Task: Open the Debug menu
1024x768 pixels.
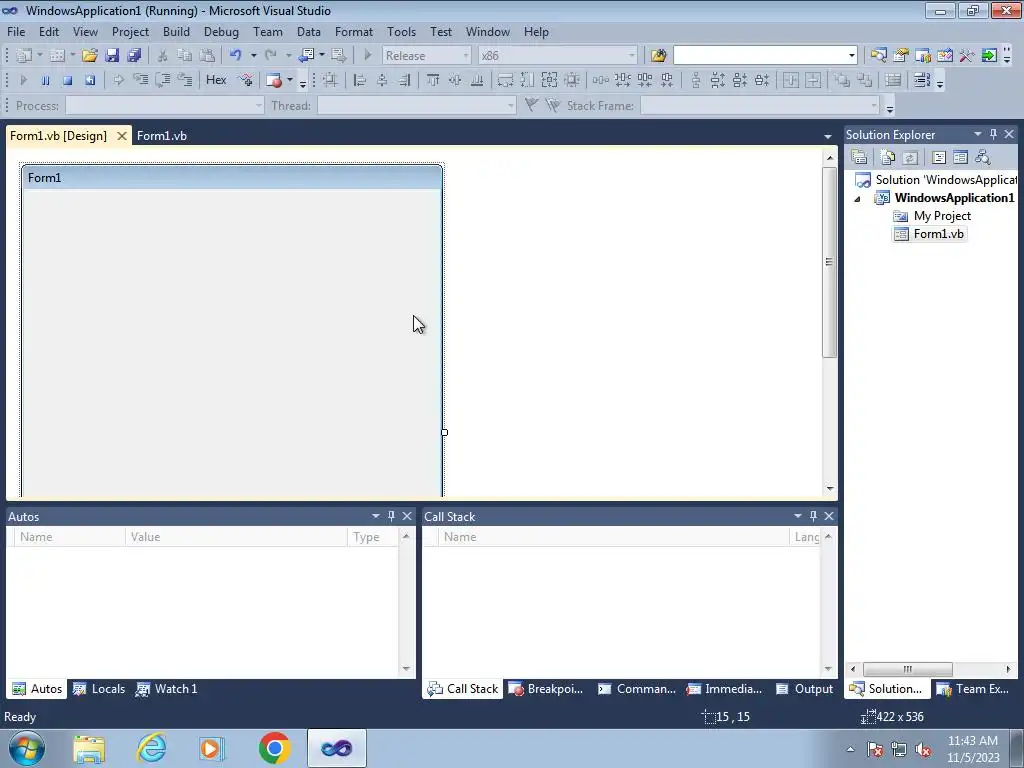Action: 221,31
